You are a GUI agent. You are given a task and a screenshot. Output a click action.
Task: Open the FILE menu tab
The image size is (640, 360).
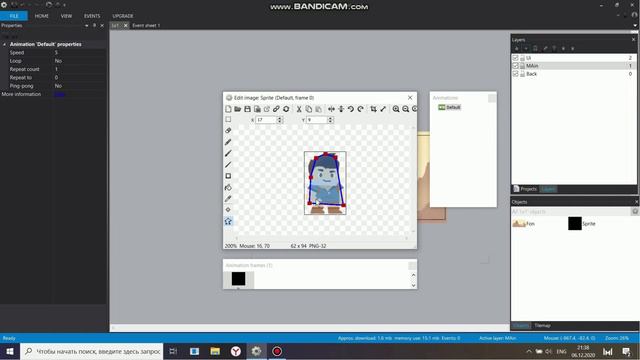(x=14, y=16)
